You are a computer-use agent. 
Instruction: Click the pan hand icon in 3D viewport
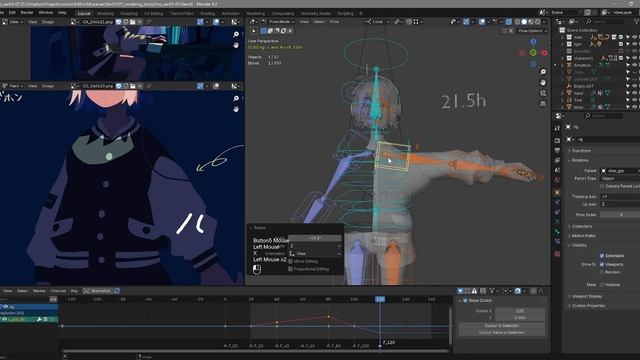543,82
